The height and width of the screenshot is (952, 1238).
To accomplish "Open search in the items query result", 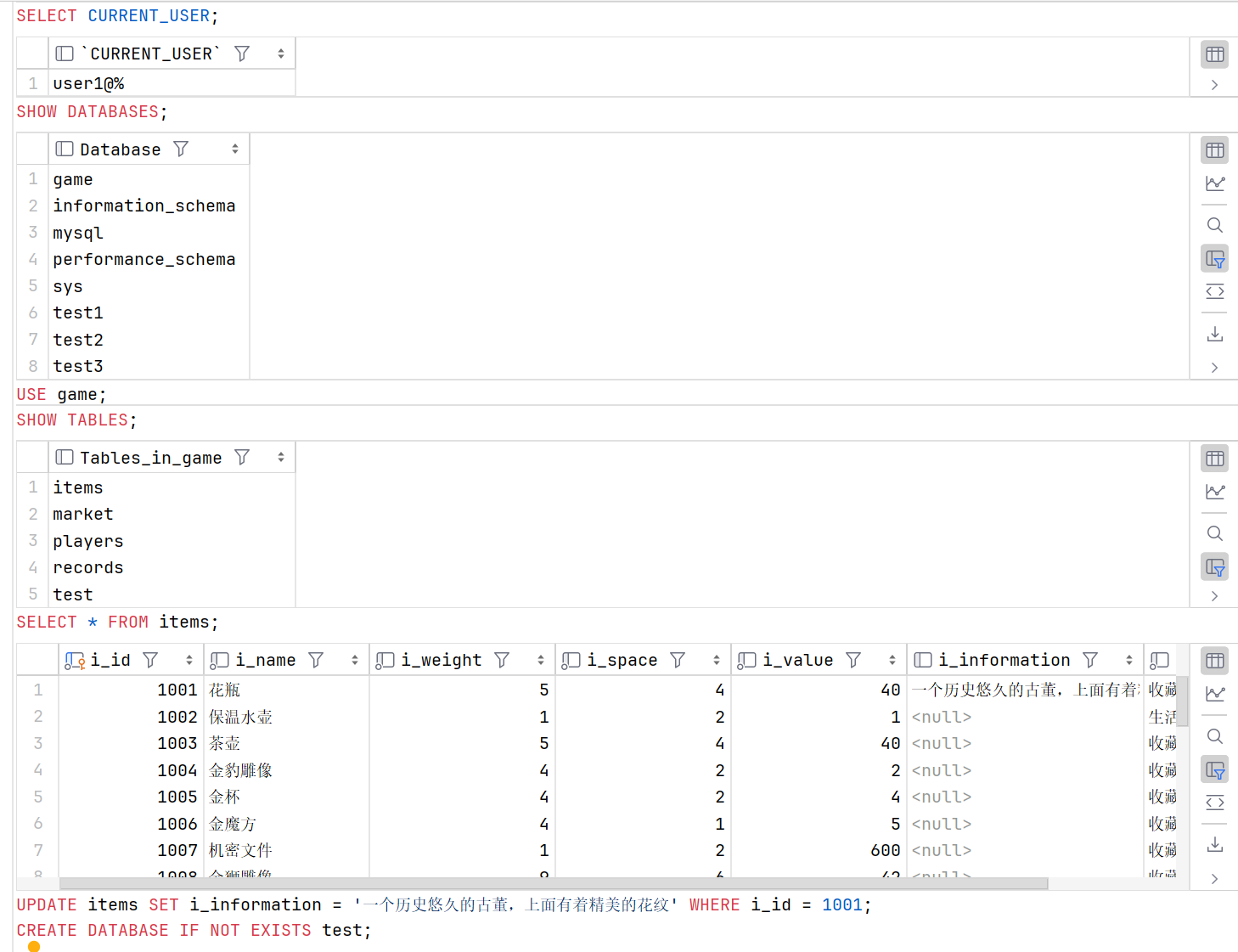I will pyautogui.click(x=1215, y=736).
